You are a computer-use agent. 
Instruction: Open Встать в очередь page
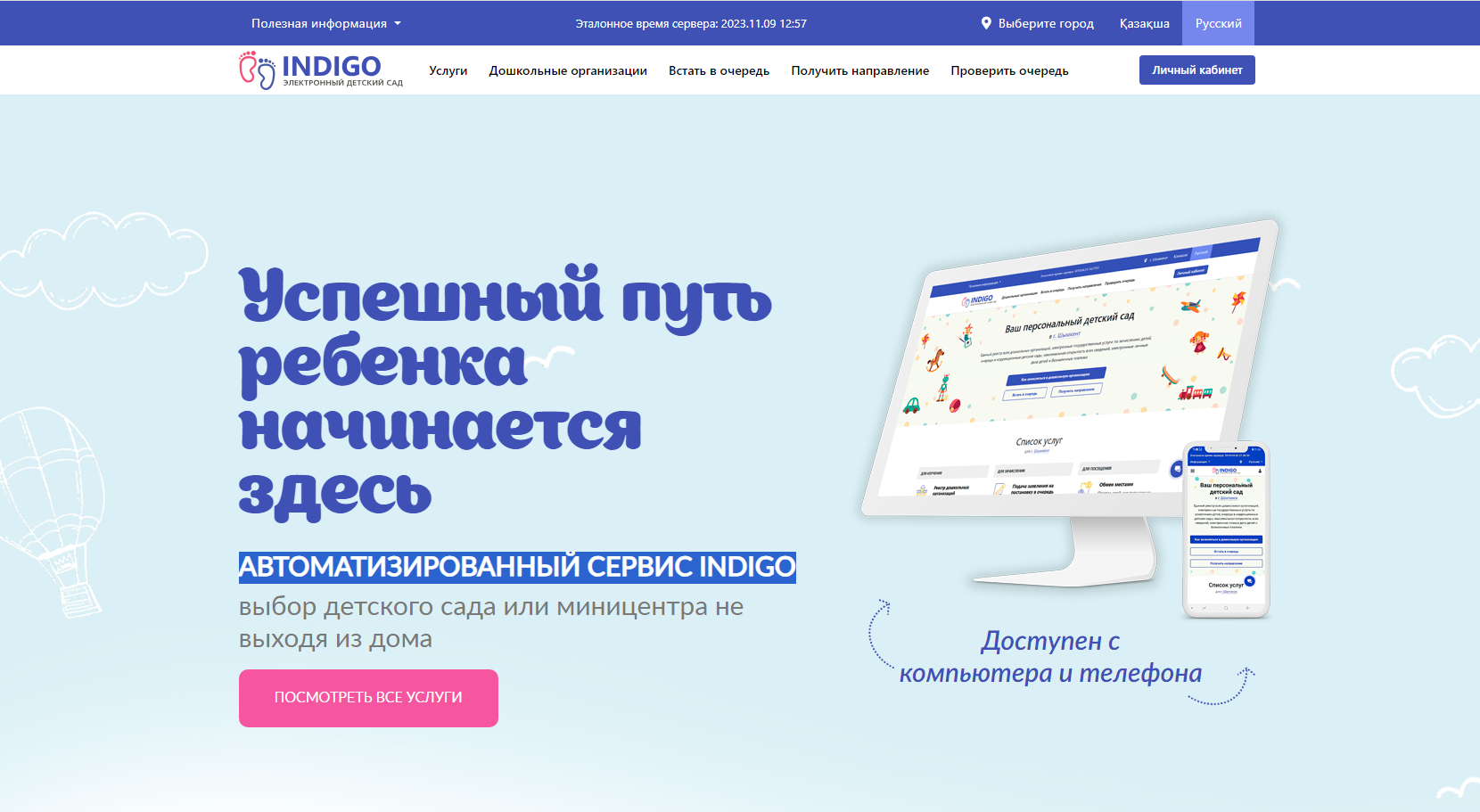click(719, 70)
